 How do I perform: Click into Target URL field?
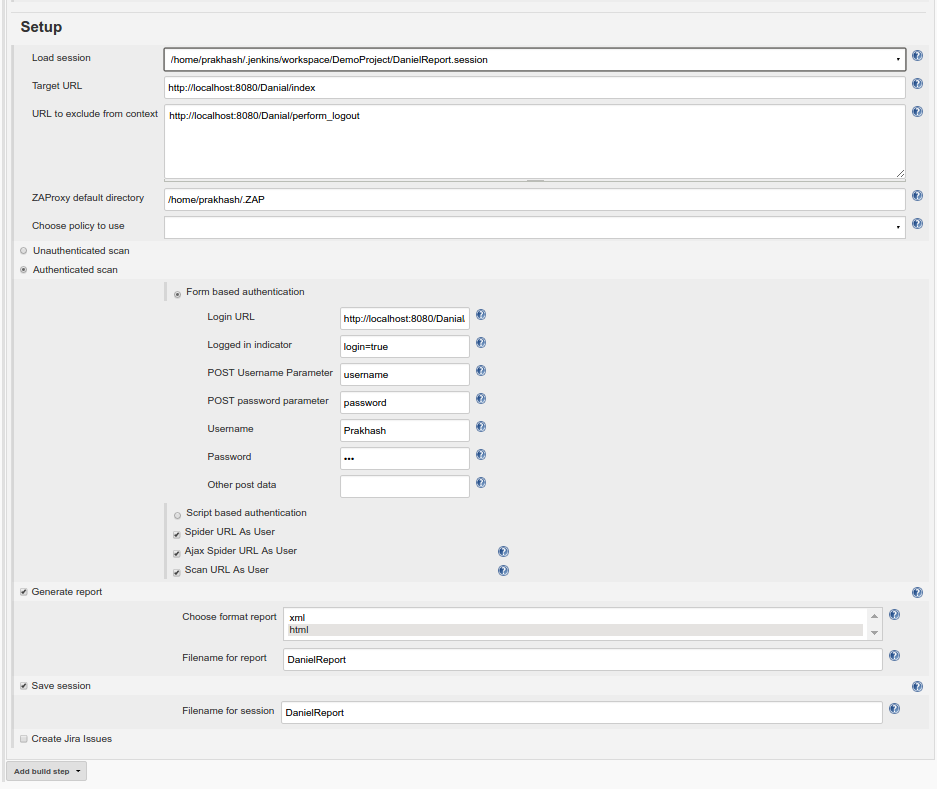[534, 87]
